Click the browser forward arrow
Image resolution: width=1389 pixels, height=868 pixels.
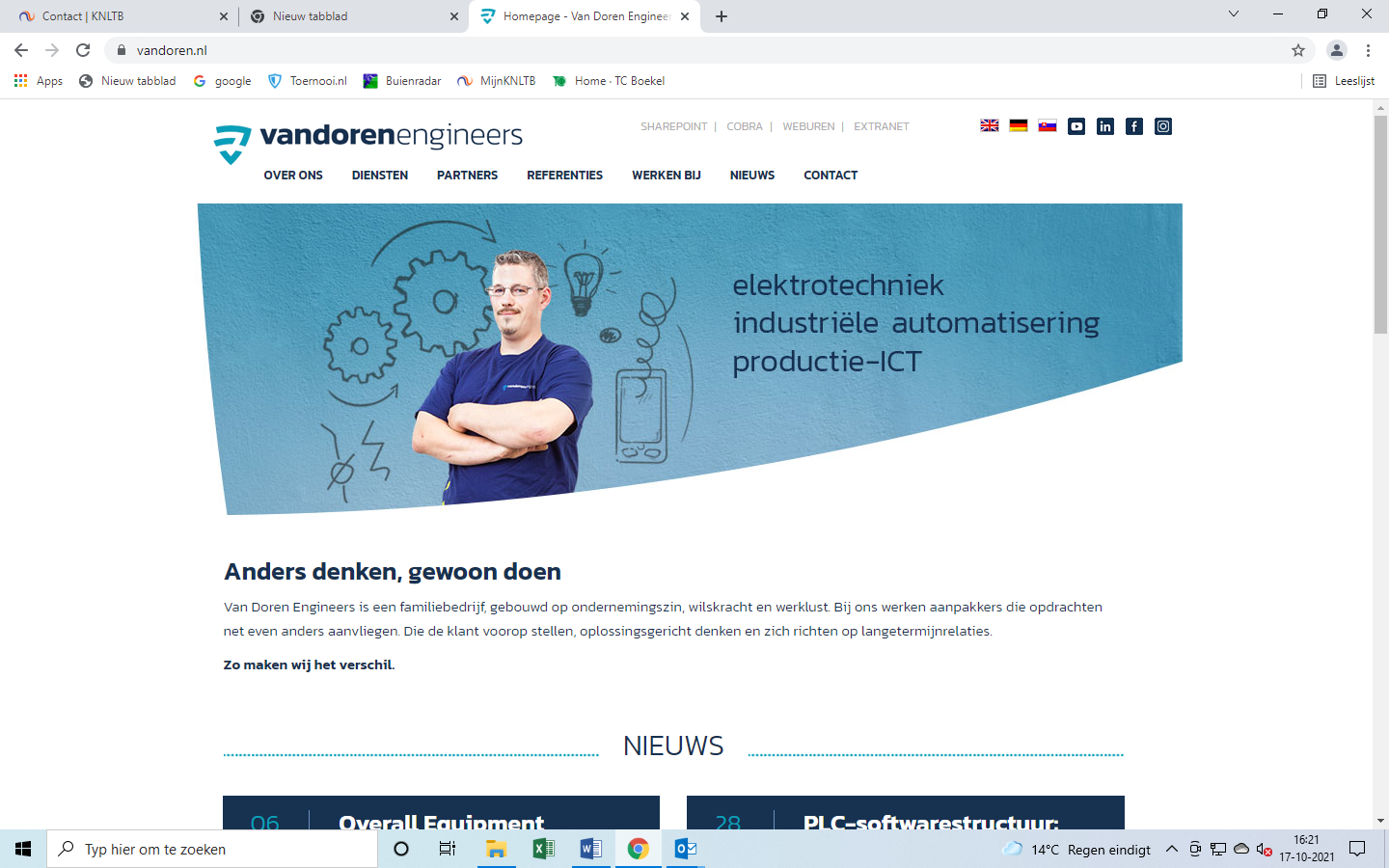tap(52, 50)
